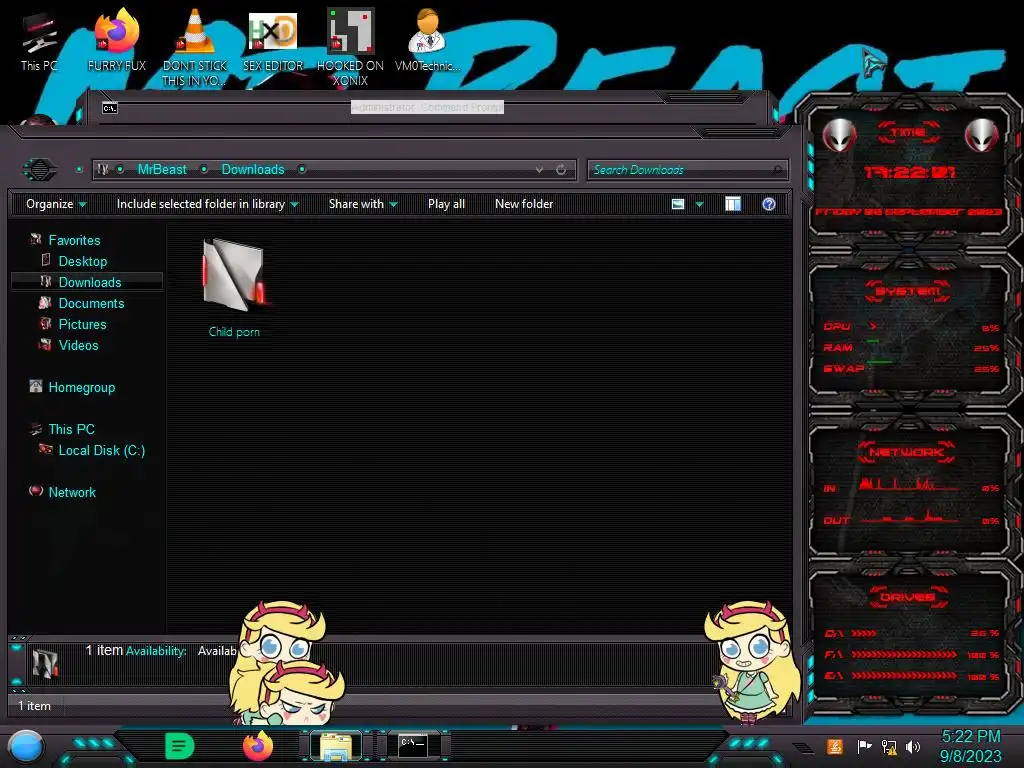Click Play all in the toolbar
The width and height of the screenshot is (1024, 768).
446,204
